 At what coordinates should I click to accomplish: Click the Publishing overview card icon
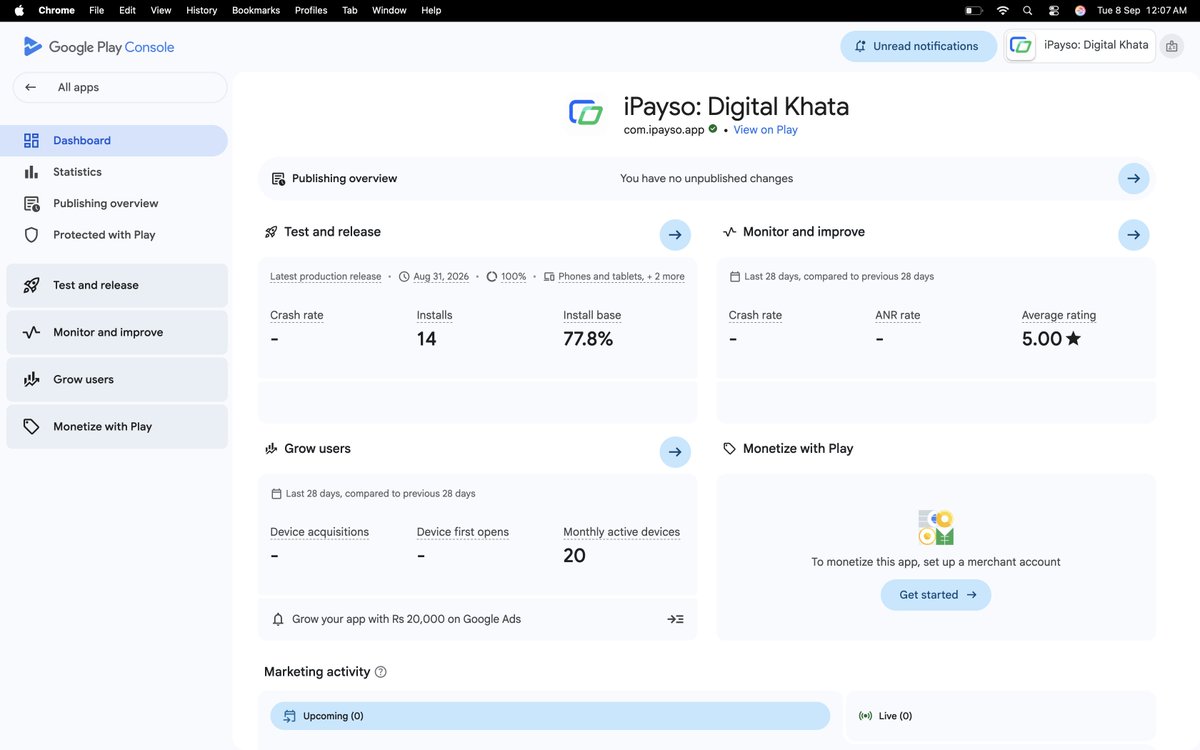pos(278,179)
